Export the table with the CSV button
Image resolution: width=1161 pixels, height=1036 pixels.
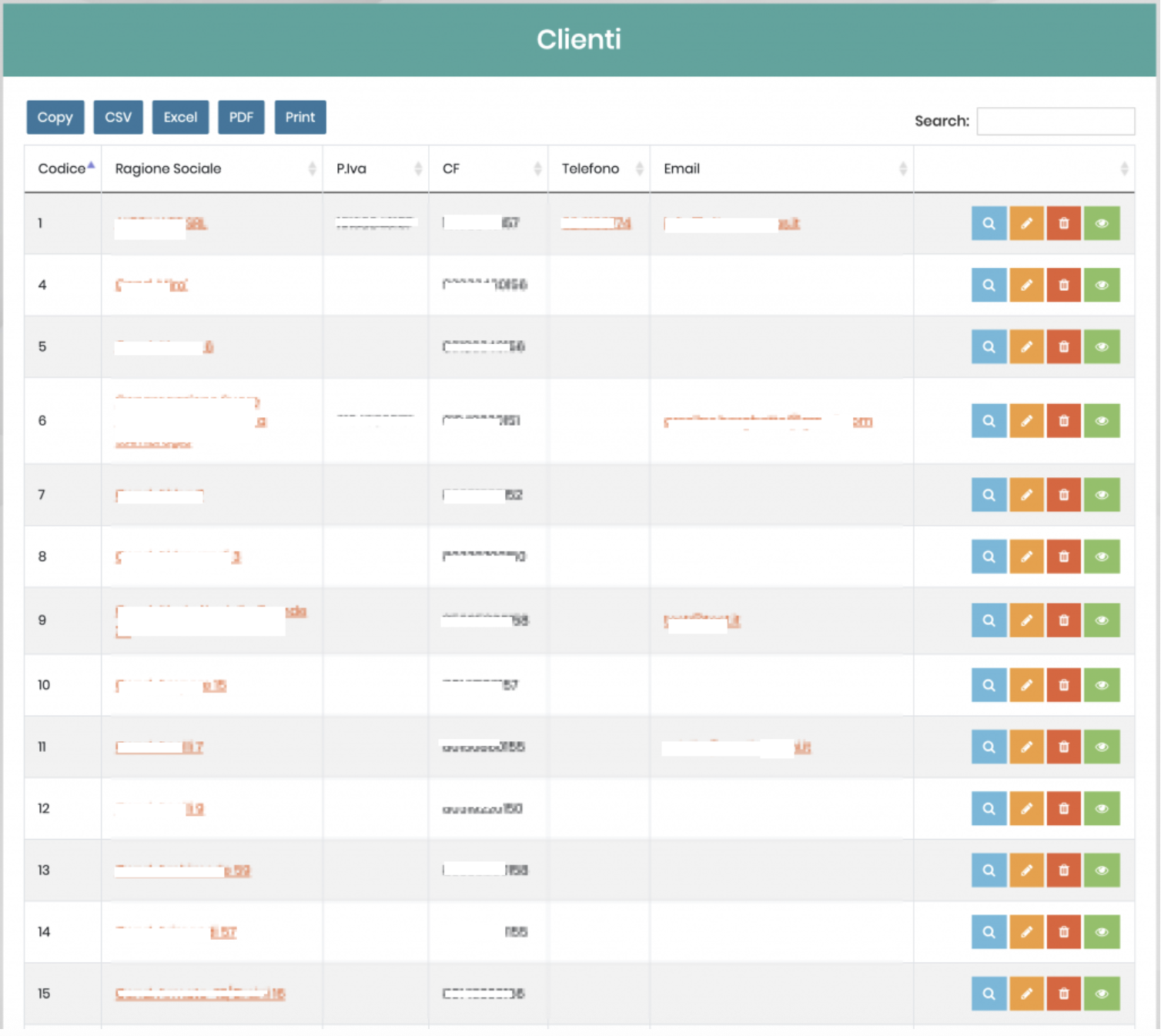point(118,117)
